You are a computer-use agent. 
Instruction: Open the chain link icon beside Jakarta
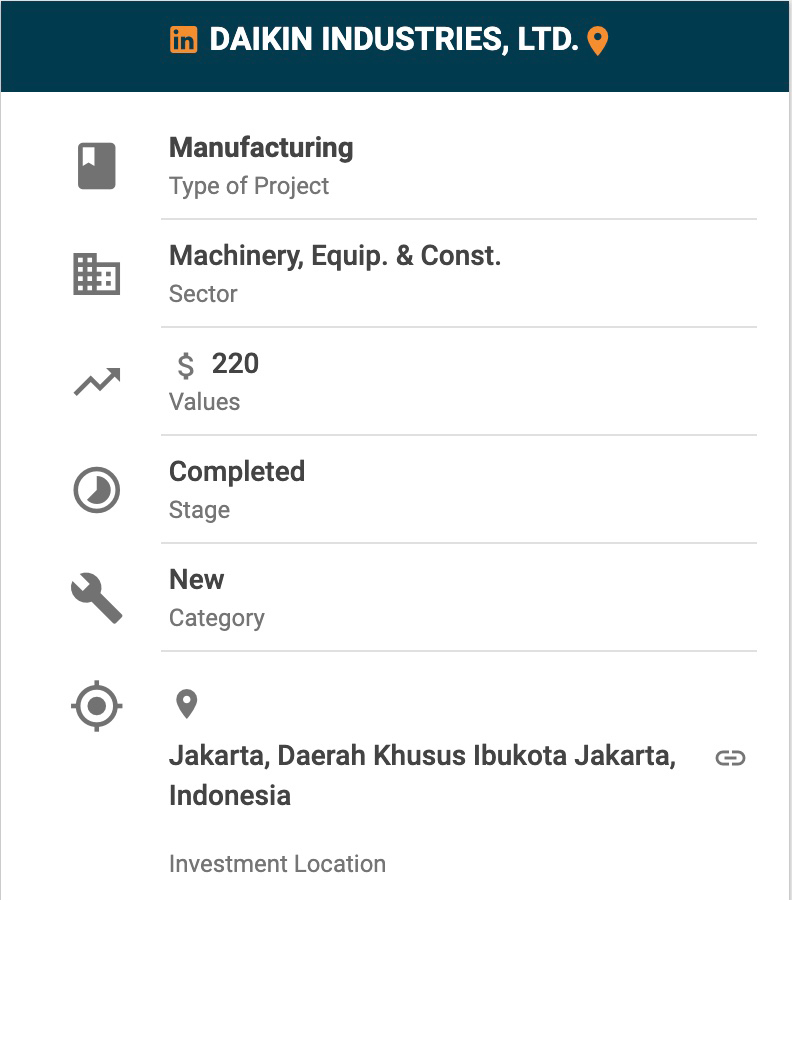point(730,758)
